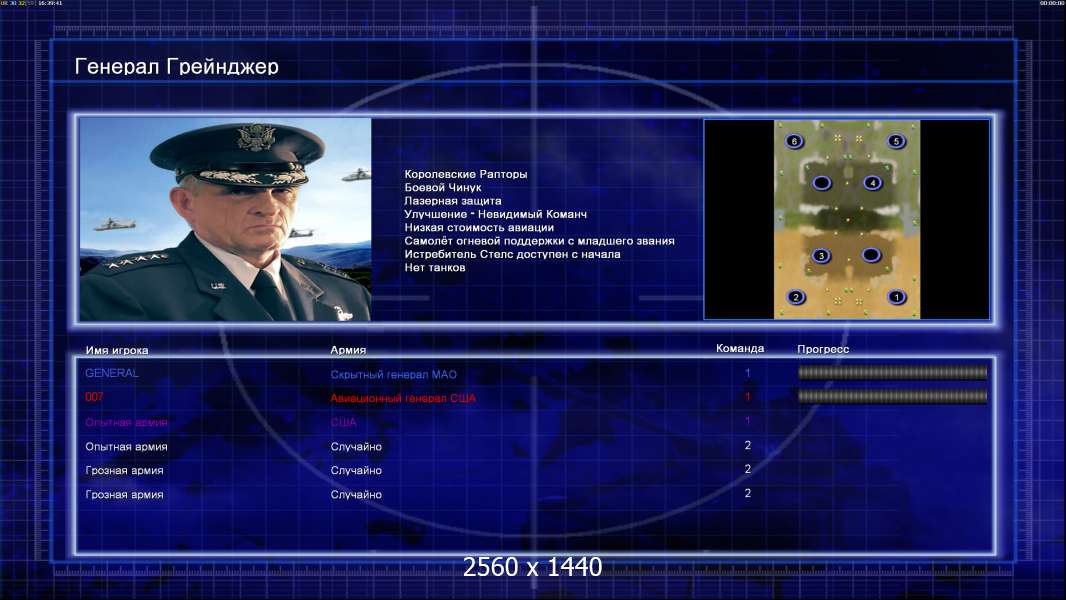This screenshot has height=600, width=1066.
Task: Click General Granger's portrait image
Action: pyautogui.click(x=225, y=219)
